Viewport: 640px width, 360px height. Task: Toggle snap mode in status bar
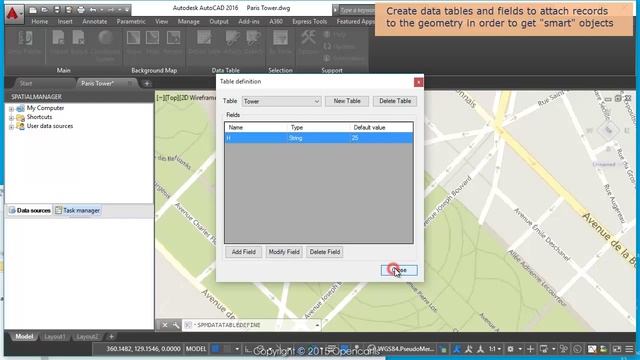[x=227, y=349]
